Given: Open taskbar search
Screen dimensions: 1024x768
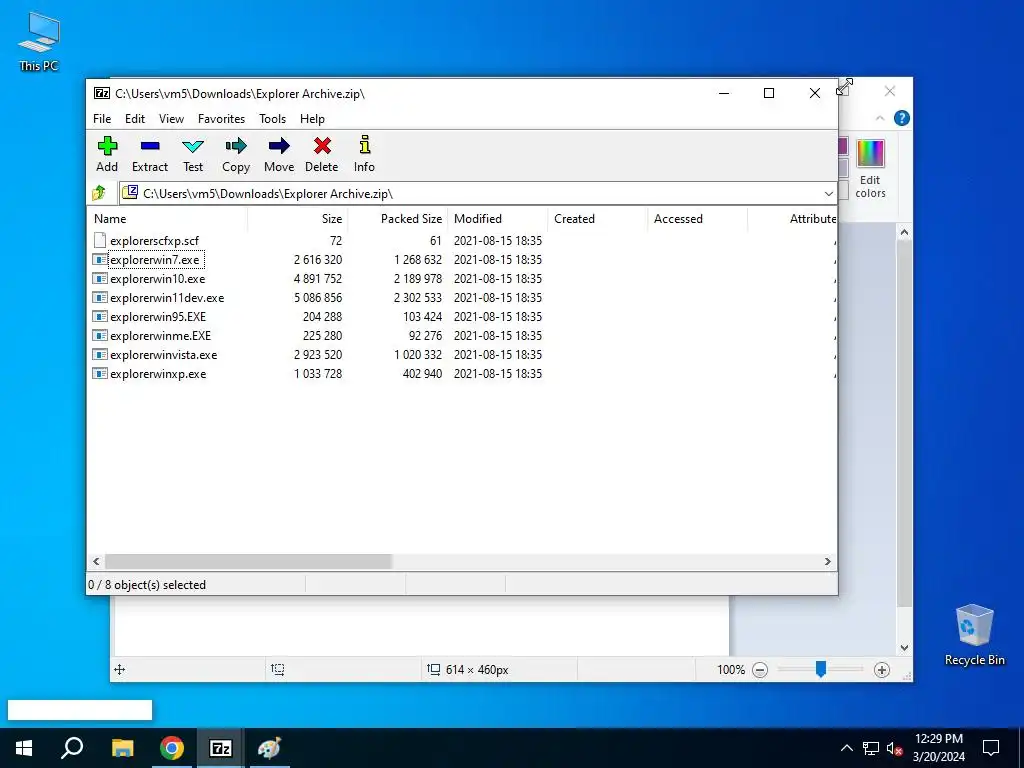Looking at the screenshot, I should (72, 748).
